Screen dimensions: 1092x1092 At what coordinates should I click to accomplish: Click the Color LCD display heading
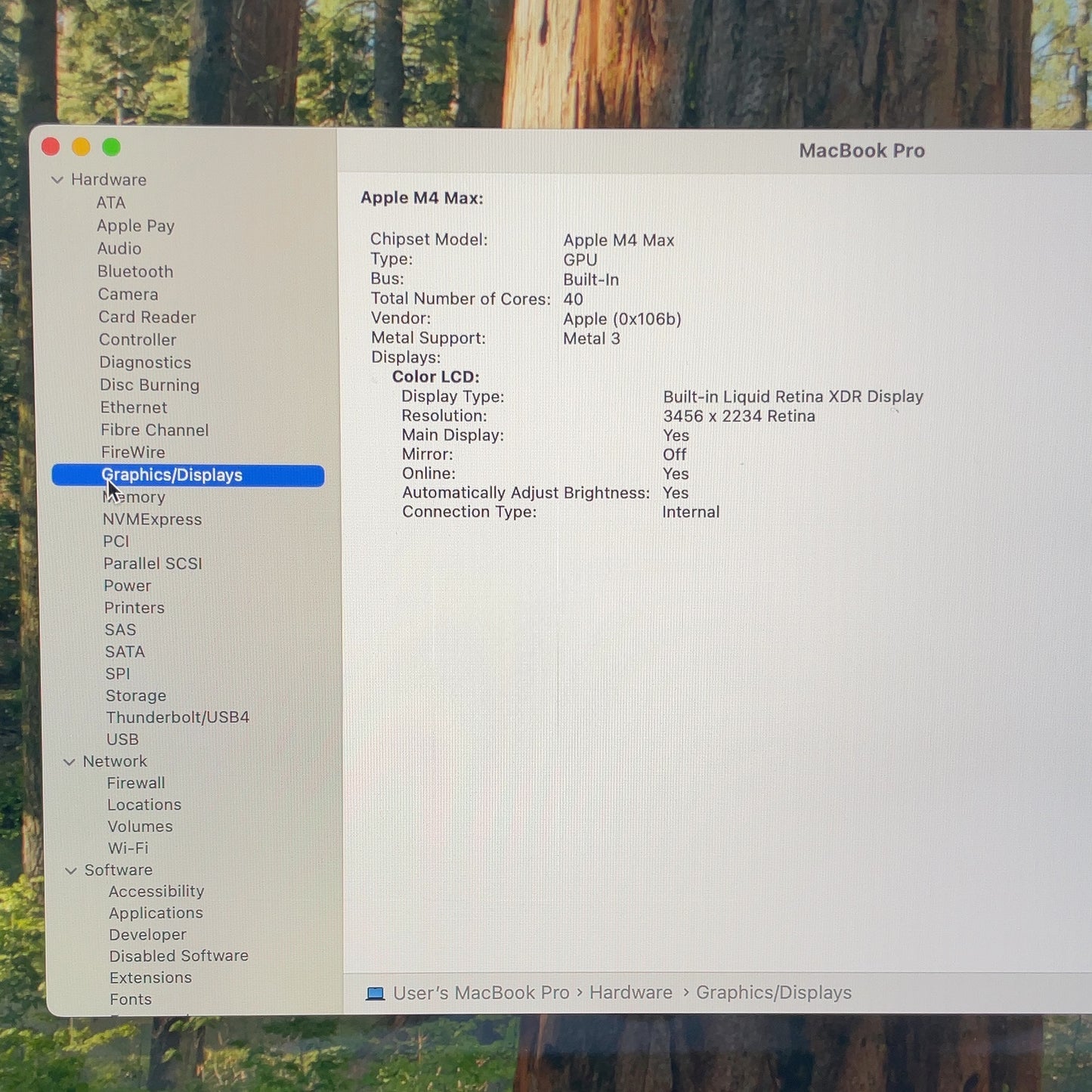(435, 377)
